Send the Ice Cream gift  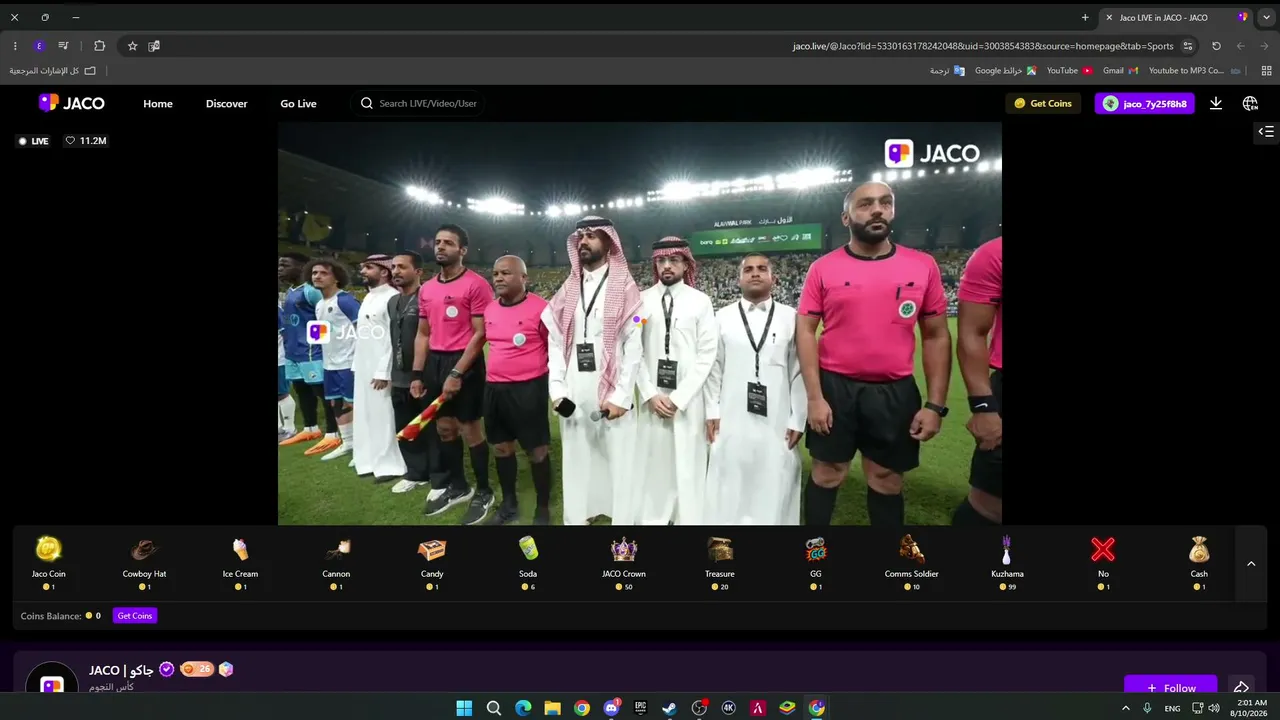click(x=240, y=563)
